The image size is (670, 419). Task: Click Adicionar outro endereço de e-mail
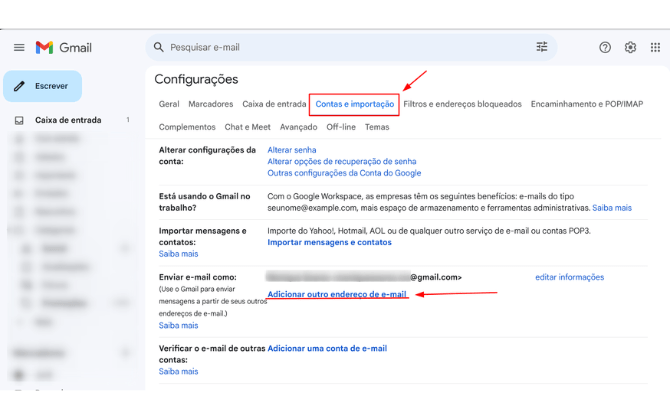(337, 294)
